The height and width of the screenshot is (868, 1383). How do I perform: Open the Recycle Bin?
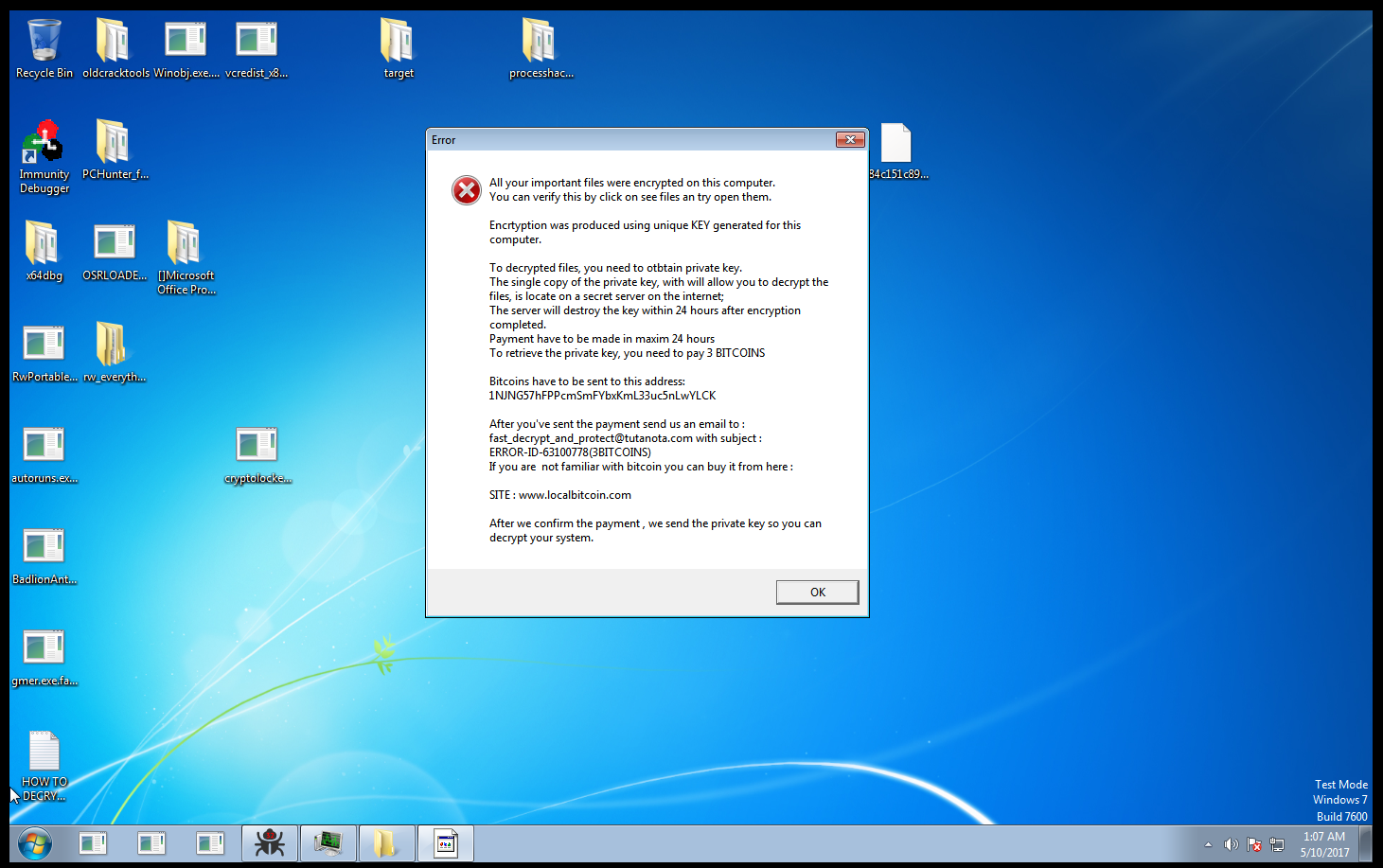point(44,43)
